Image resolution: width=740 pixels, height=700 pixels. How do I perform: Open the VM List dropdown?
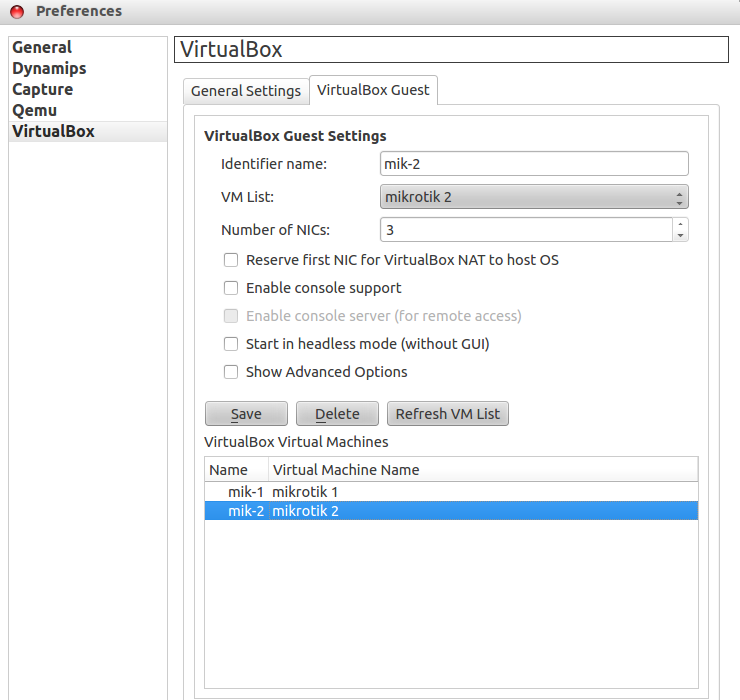point(534,197)
